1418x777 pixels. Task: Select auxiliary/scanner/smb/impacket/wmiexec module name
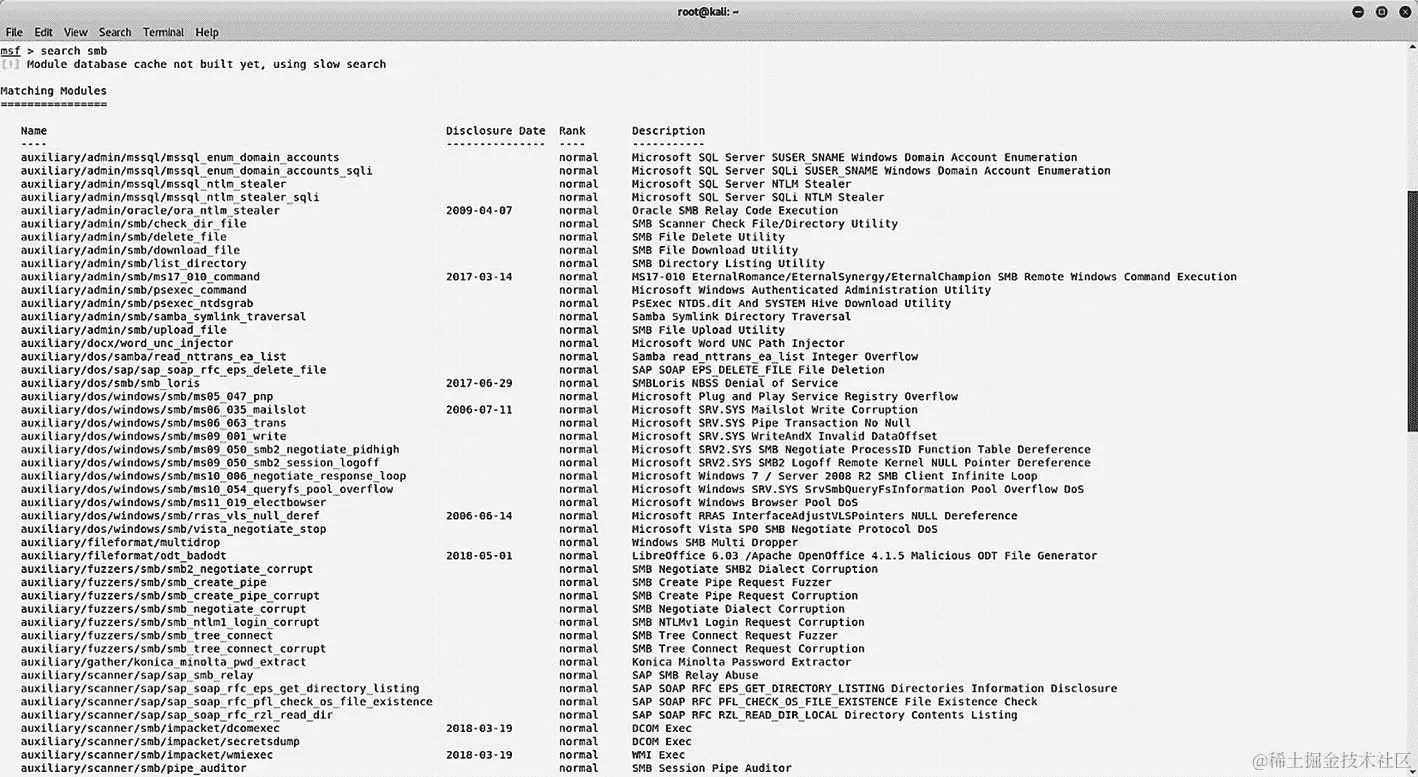tap(147, 755)
